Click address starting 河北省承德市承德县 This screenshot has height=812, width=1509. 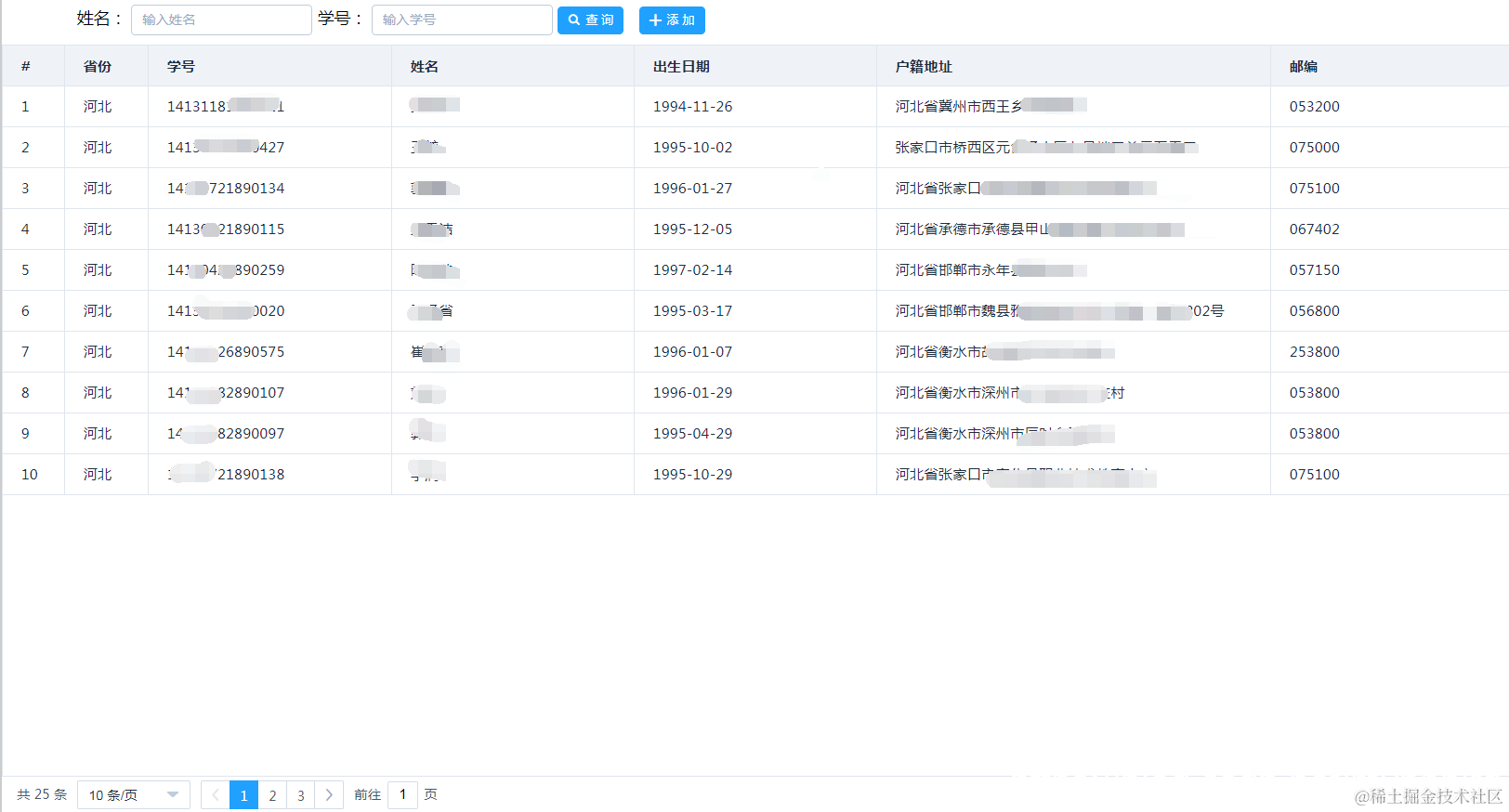point(1040,229)
